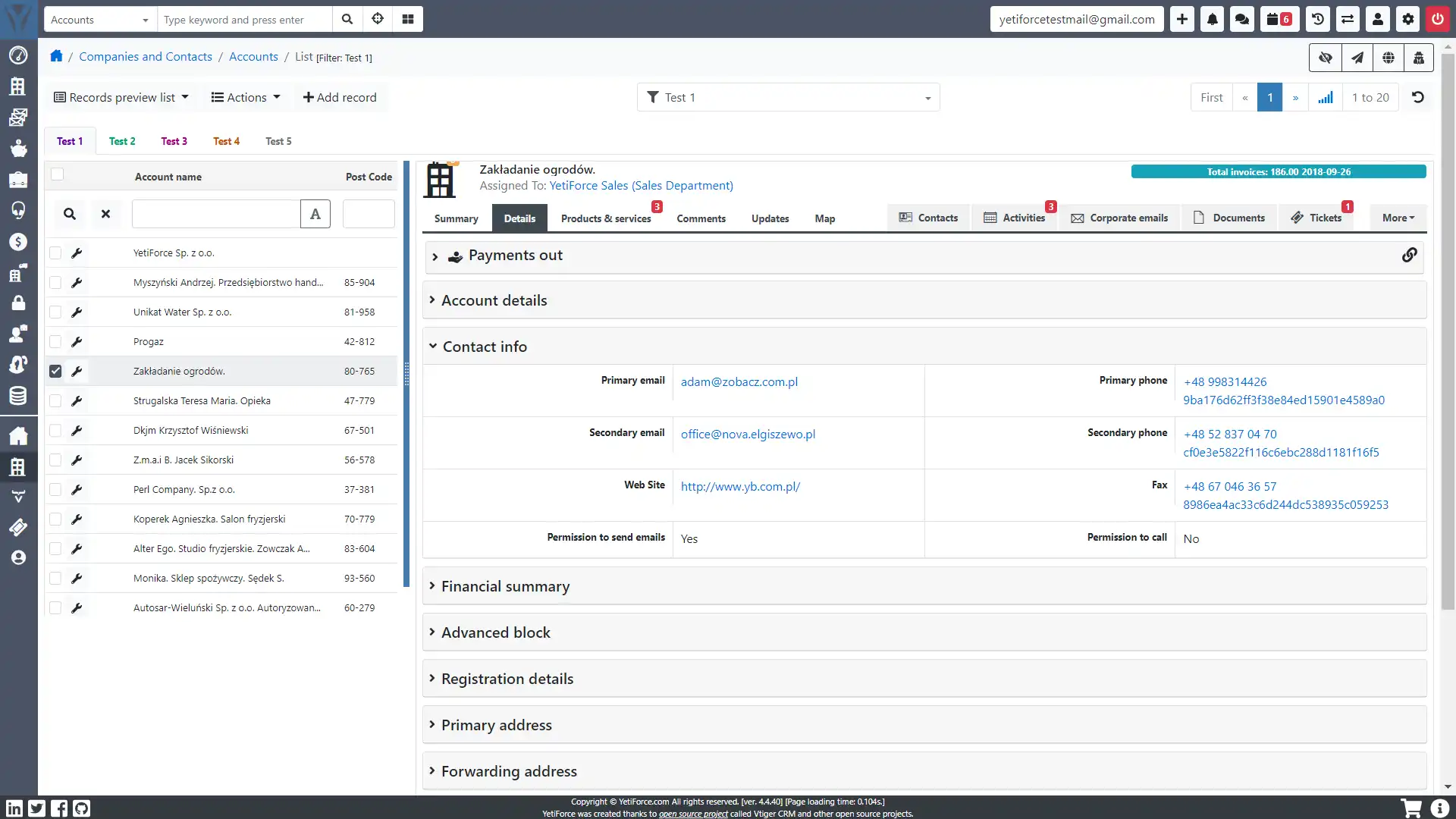This screenshot has width=1456, height=819.
Task: Click the notifications bell icon
Action: 1212,19
